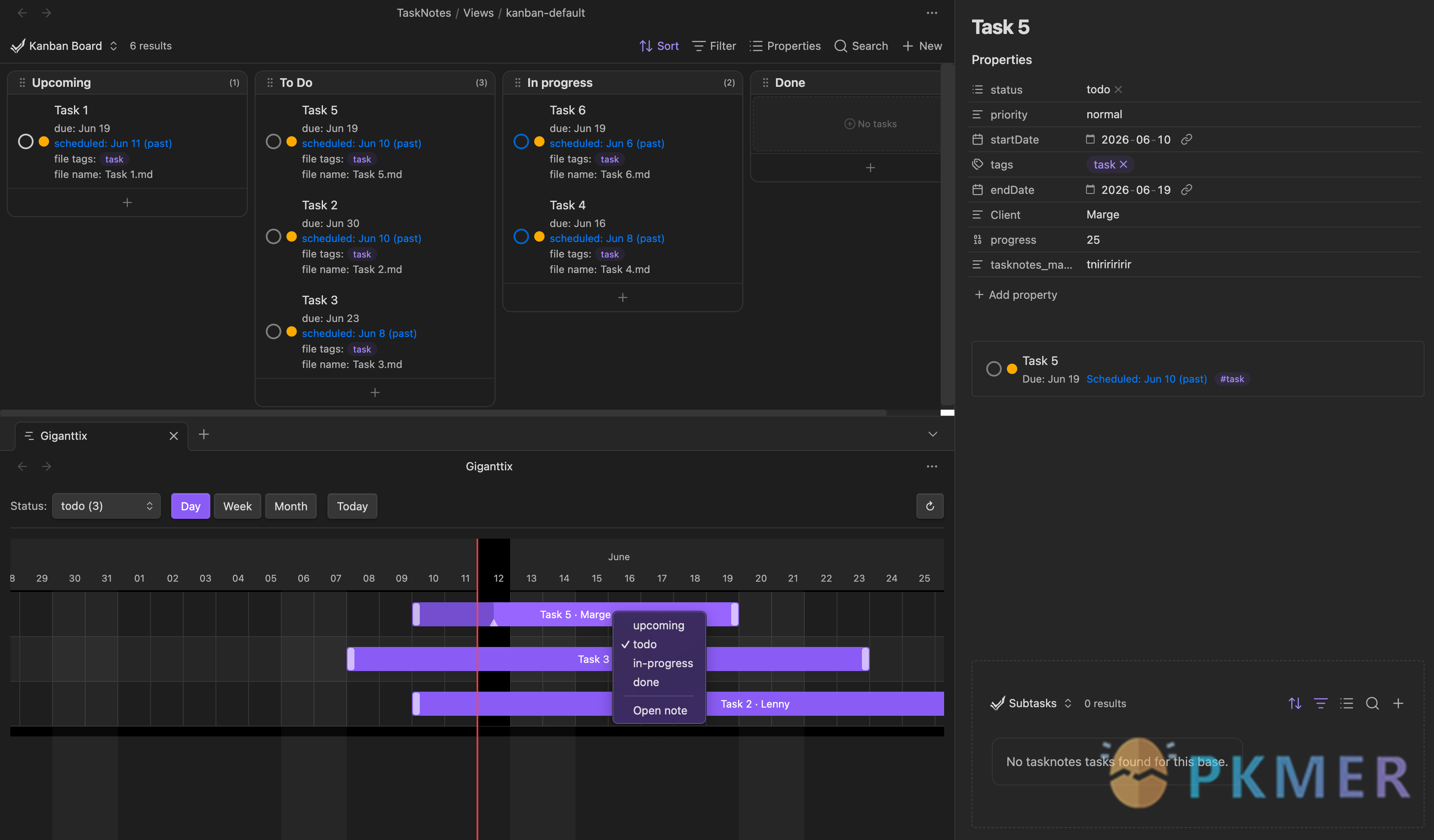Click the Task 5 bar right resize handle
This screenshot has height=840, width=1434.
[x=735, y=614]
